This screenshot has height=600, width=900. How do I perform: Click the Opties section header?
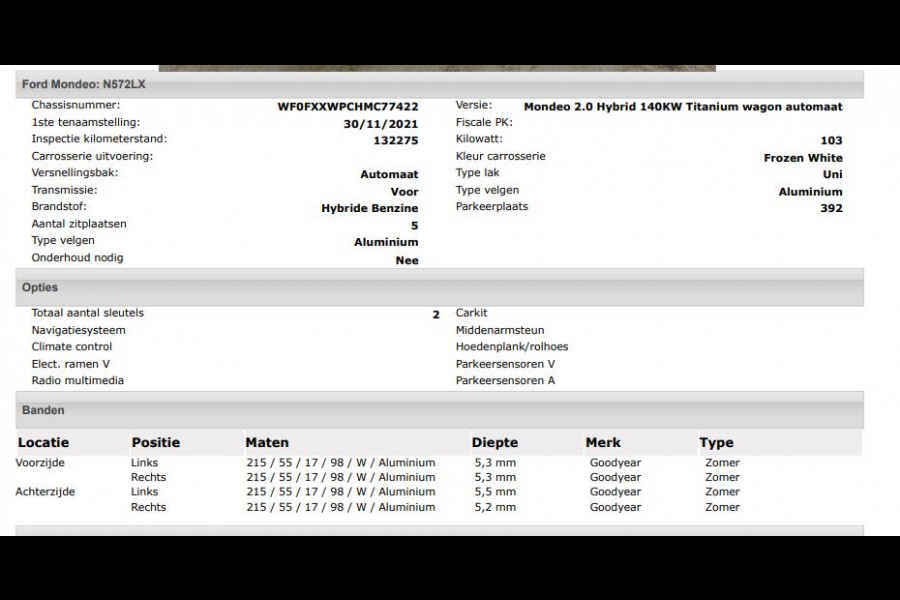(40, 288)
